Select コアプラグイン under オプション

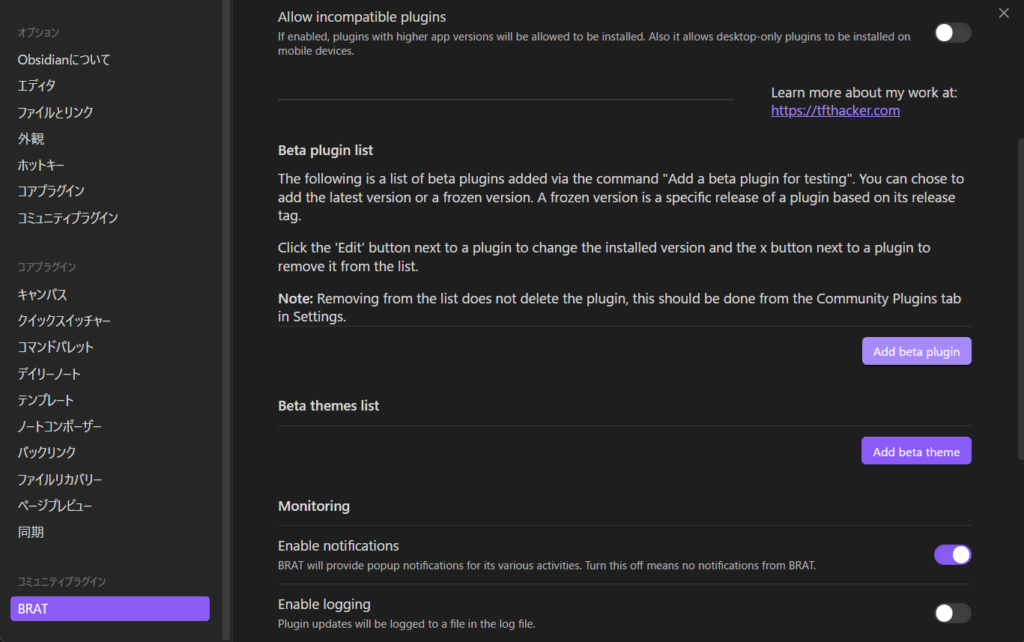point(51,191)
